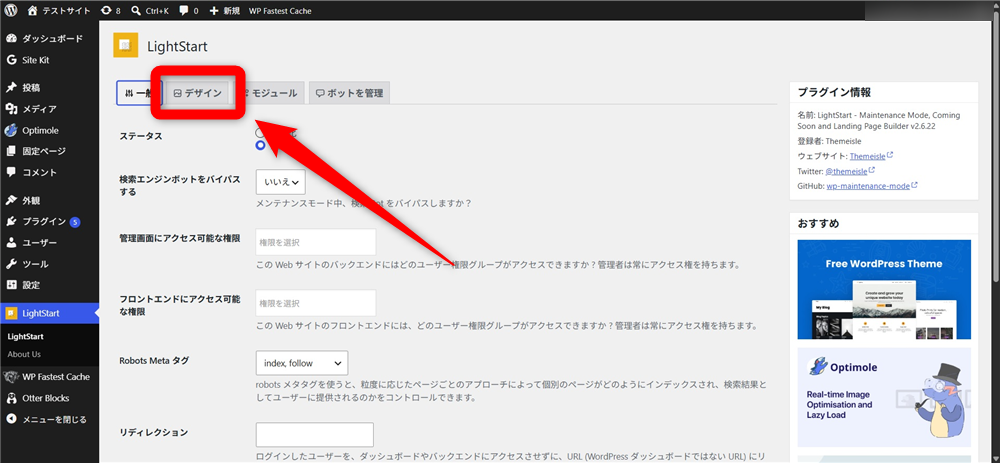Open the メディア library menu
Screen dimensions: 1000x463
pyautogui.click(x=49, y=109)
